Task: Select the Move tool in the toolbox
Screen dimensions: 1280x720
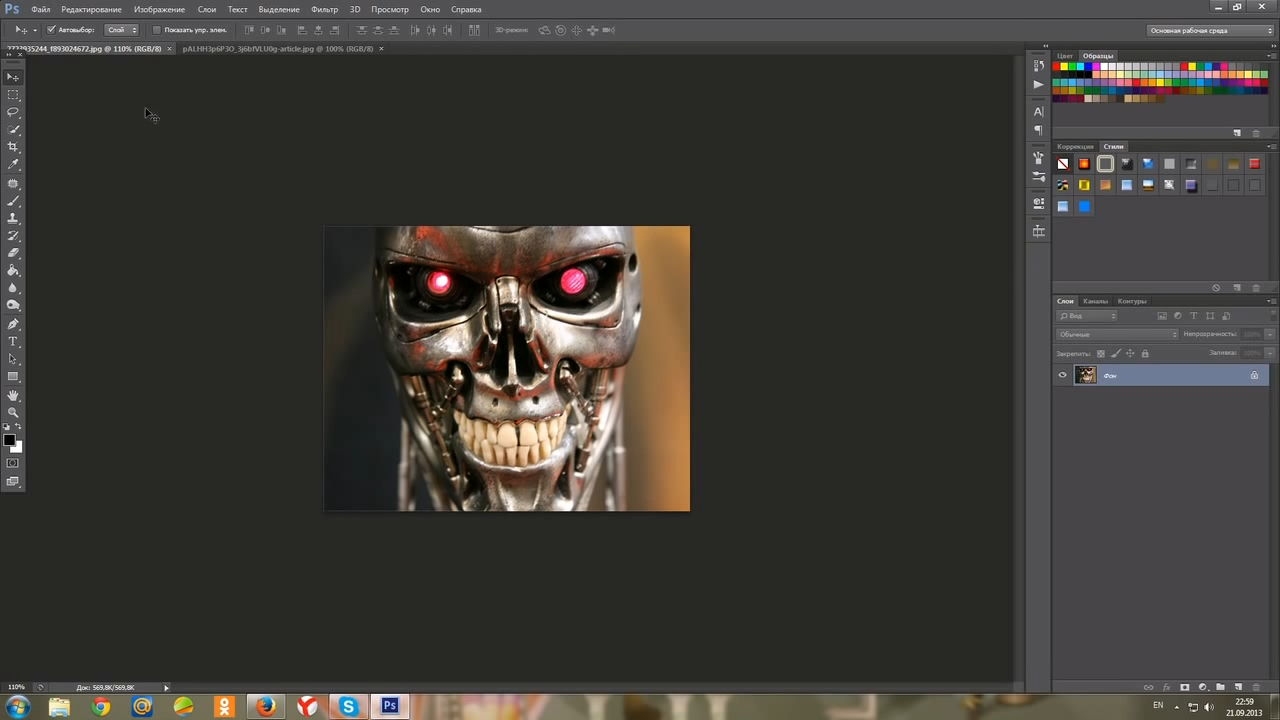Action: point(13,77)
